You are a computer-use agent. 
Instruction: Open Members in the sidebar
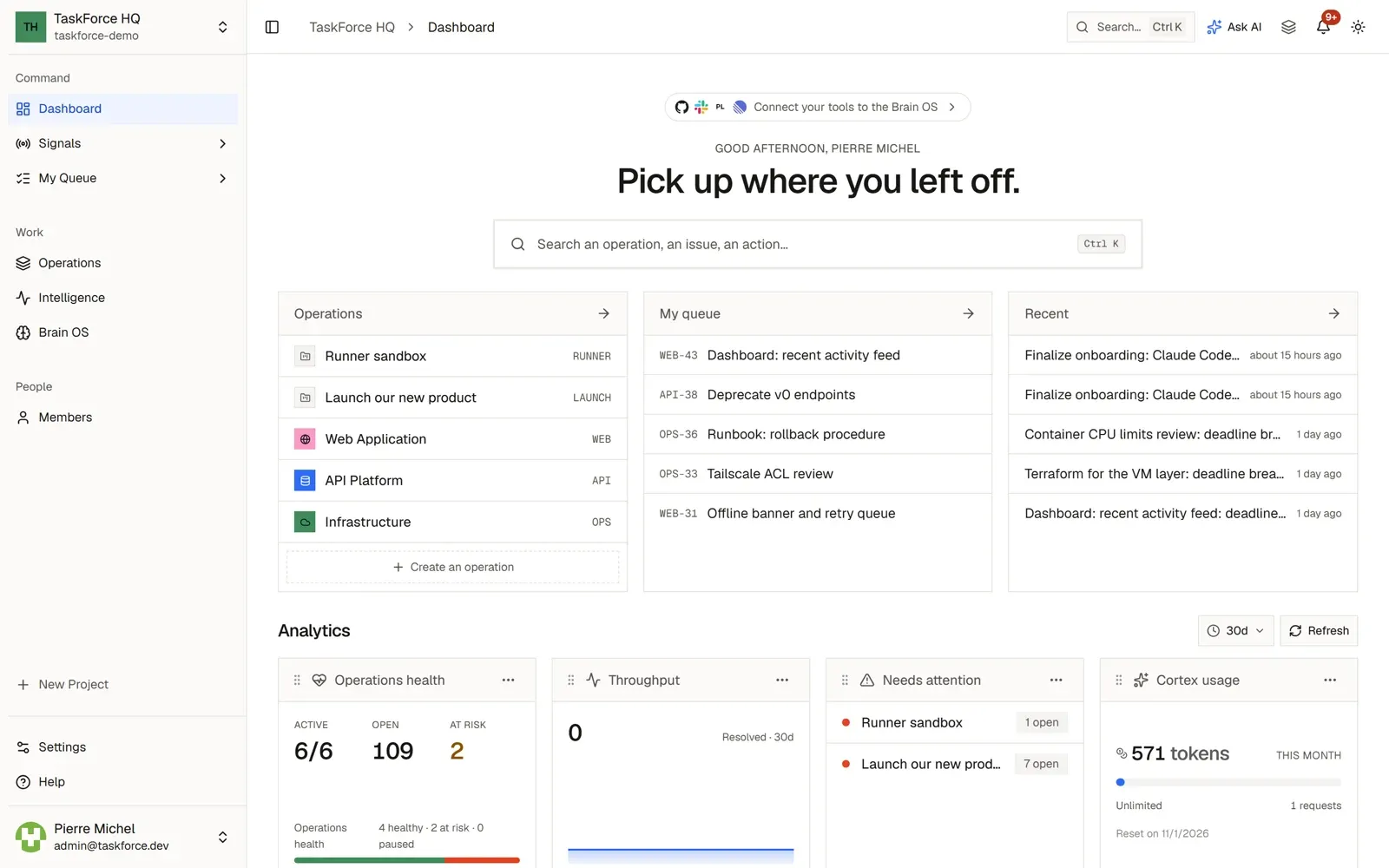[x=123, y=418]
